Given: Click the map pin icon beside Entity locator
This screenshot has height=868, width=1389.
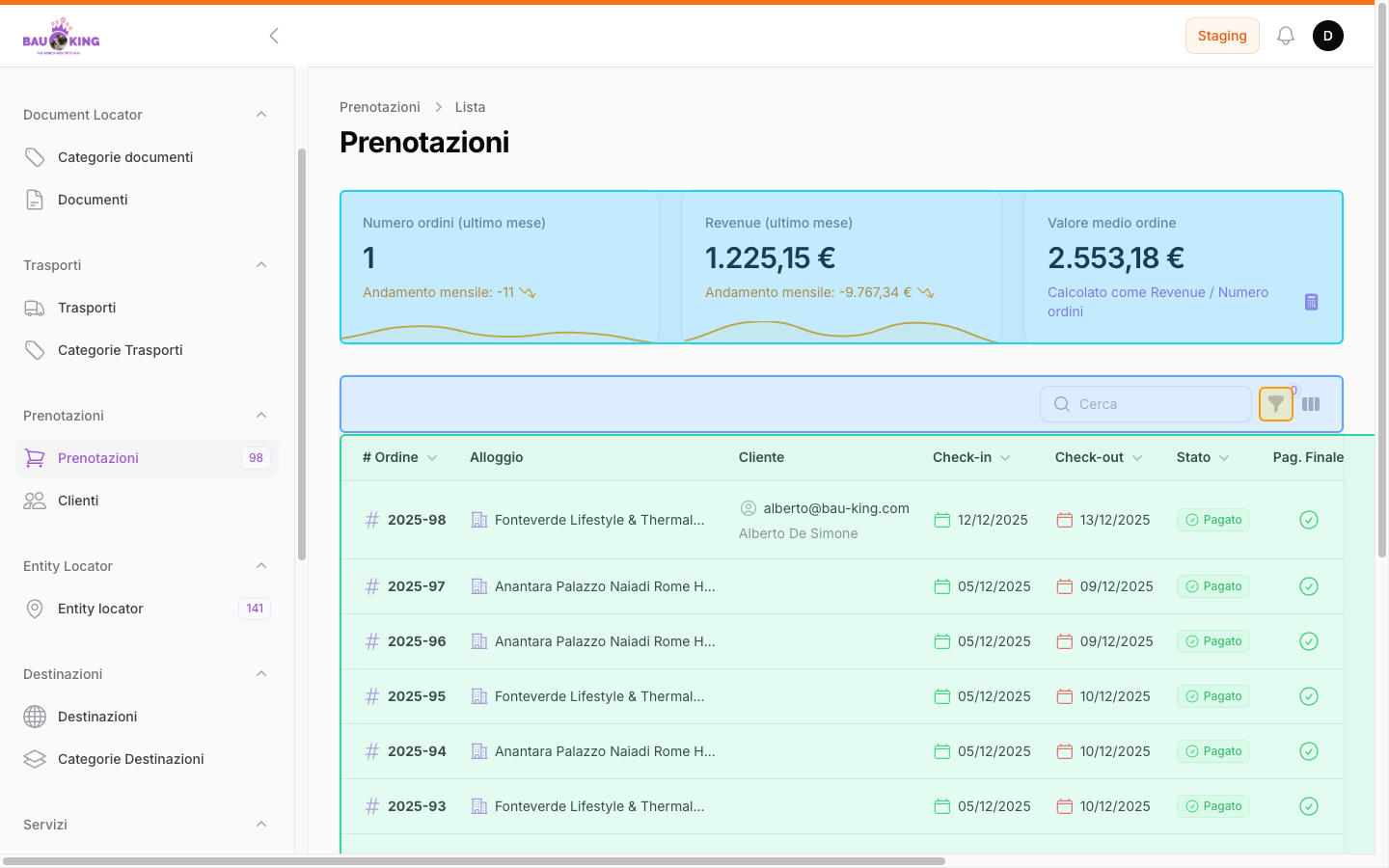Looking at the screenshot, I should coord(35,609).
